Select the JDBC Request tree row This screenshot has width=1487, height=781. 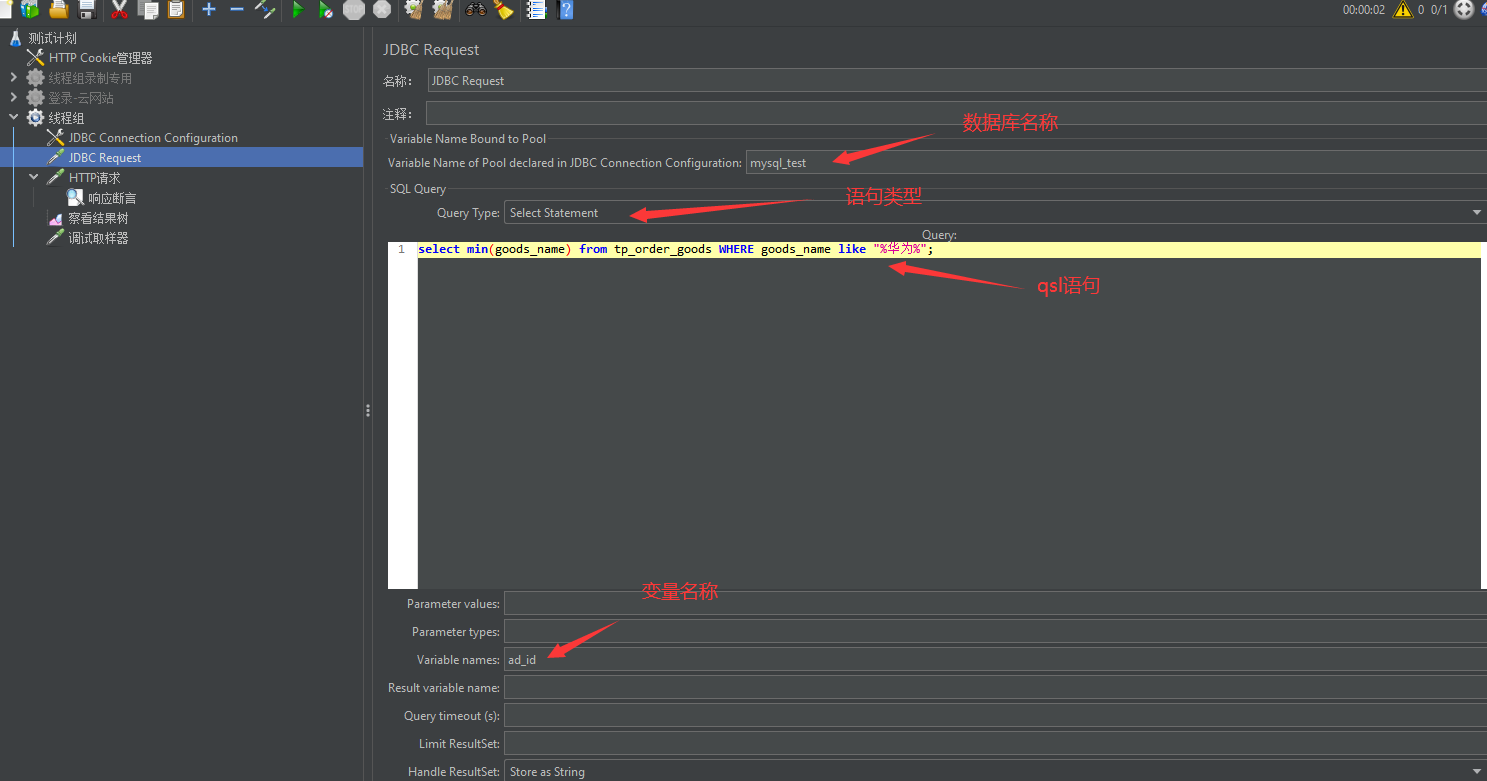181,158
